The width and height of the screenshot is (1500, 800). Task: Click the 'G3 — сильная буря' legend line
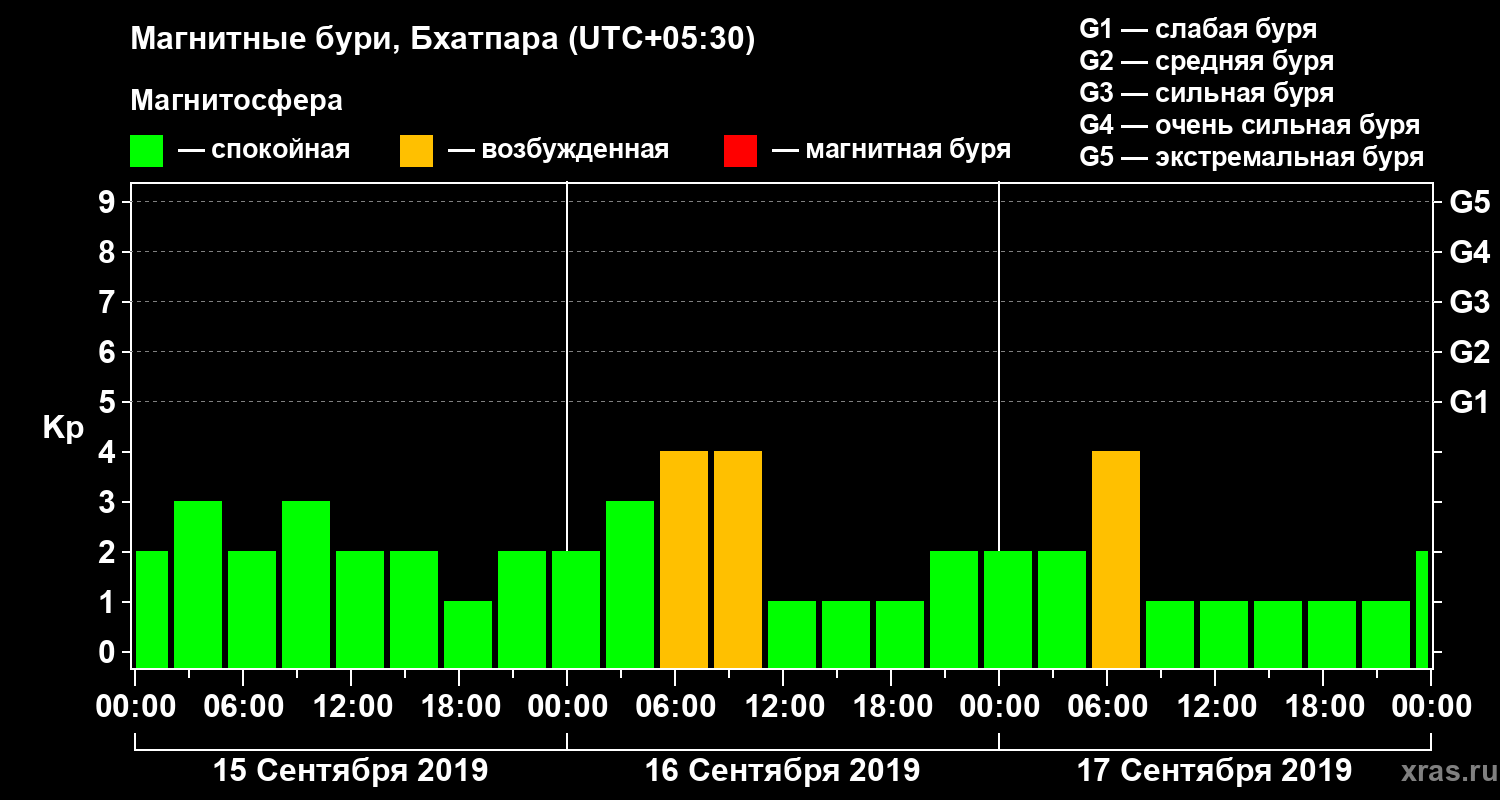[1206, 93]
